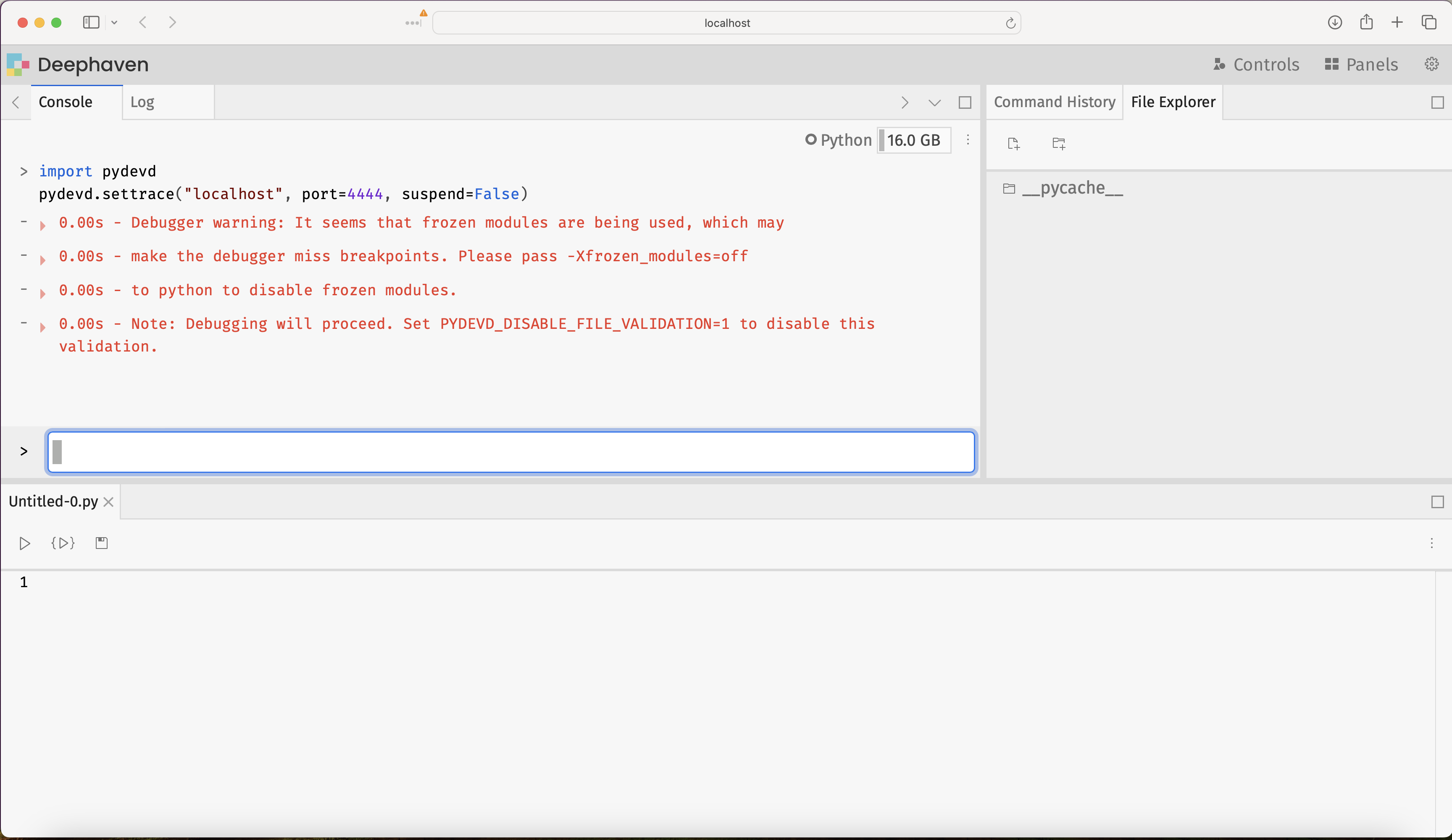Save the file with disk icon
The height and width of the screenshot is (840, 1452).
coord(101,543)
